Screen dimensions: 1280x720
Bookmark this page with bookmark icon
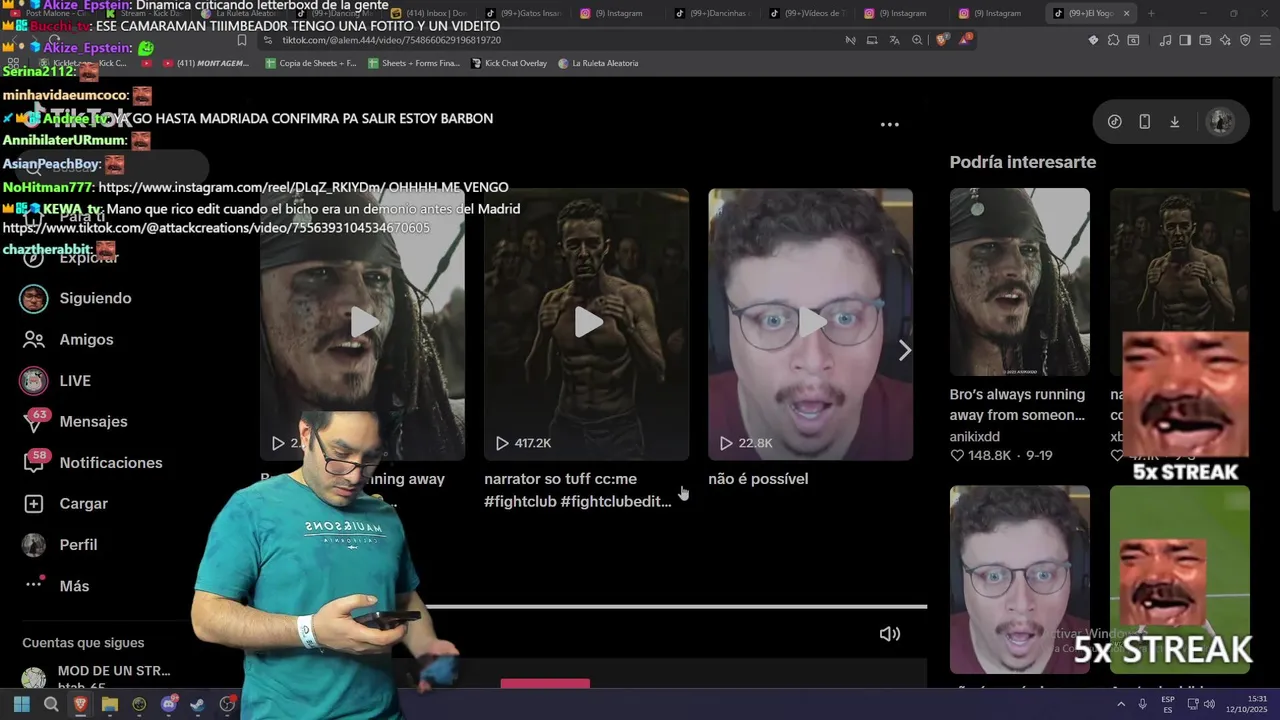click(241, 40)
